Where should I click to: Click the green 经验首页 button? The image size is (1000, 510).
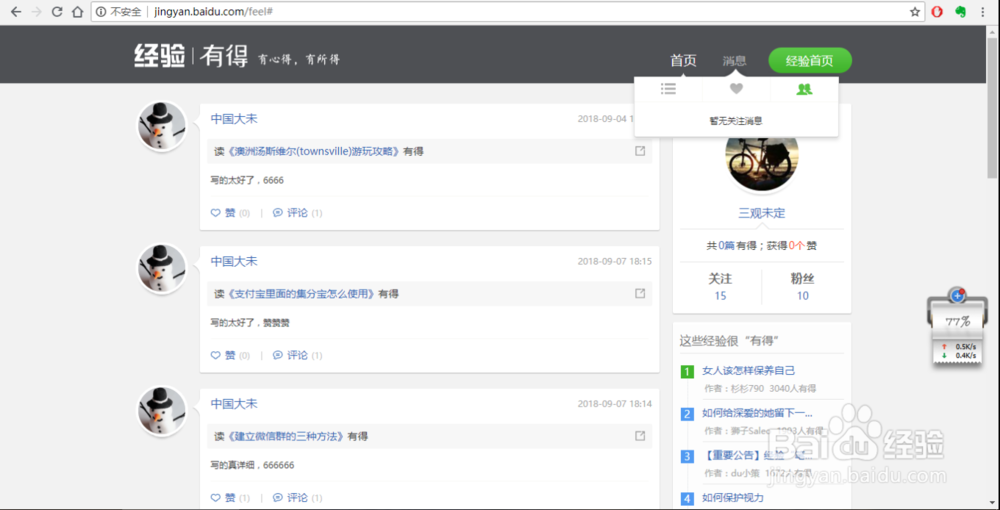810,61
